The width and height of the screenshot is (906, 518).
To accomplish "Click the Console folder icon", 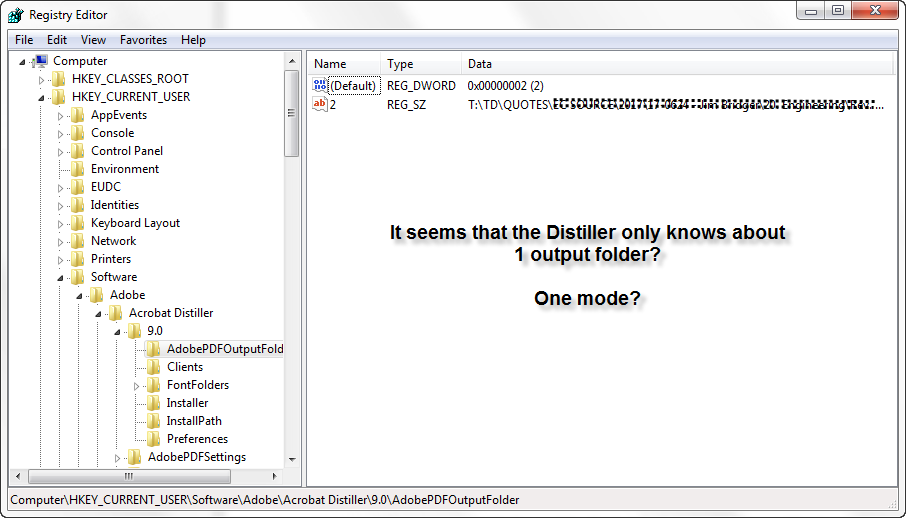I will pyautogui.click(x=77, y=133).
